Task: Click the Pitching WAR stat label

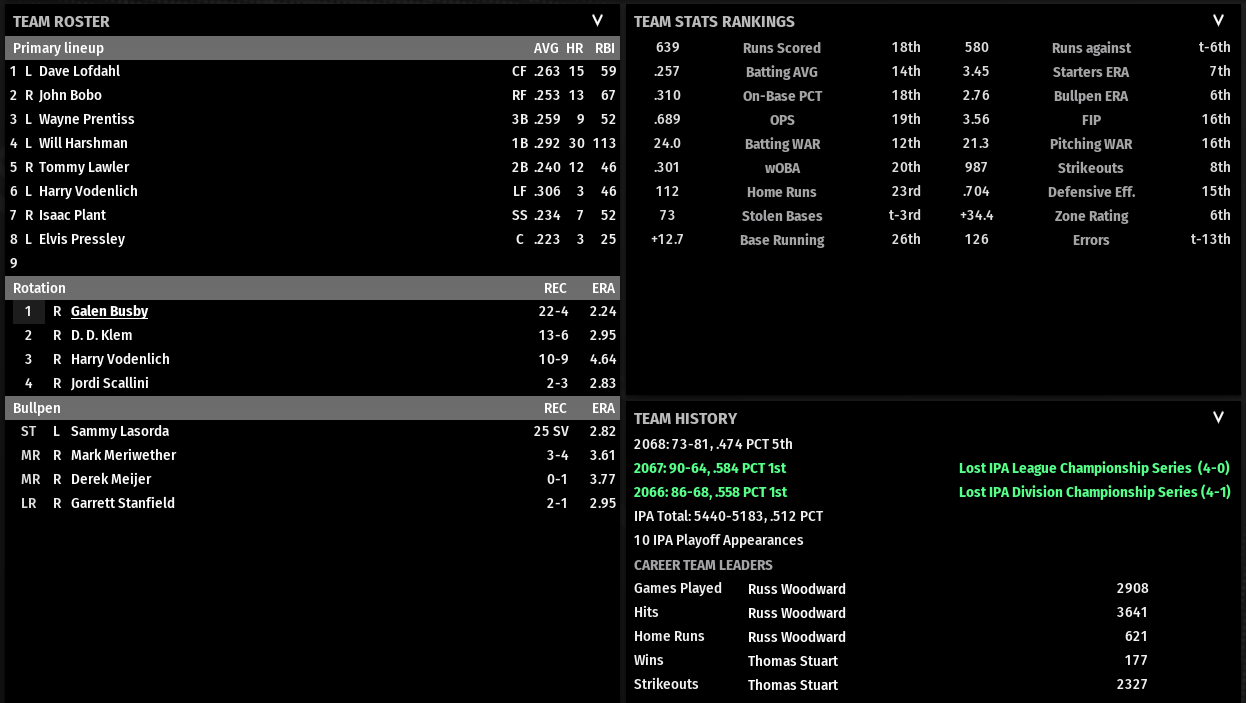Action: [x=1091, y=144]
